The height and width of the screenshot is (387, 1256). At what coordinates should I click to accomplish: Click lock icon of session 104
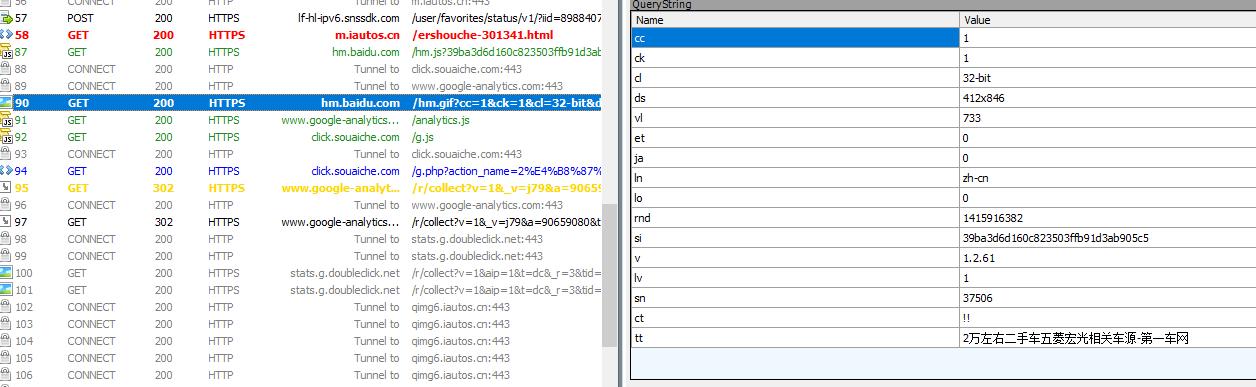[x=7, y=341]
